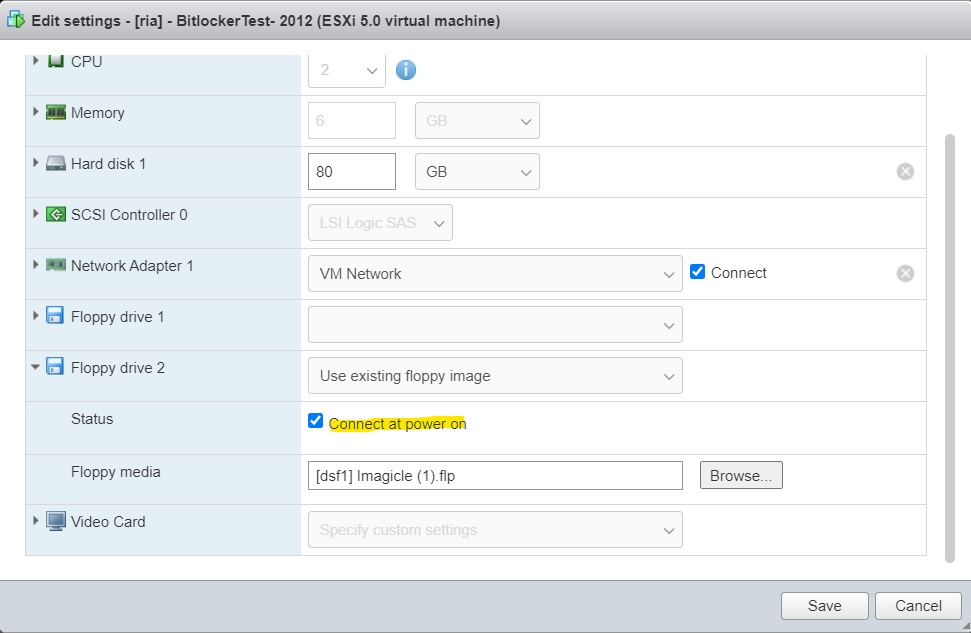
Task: Remove Hard disk 1 with its X icon
Action: (905, 172)
